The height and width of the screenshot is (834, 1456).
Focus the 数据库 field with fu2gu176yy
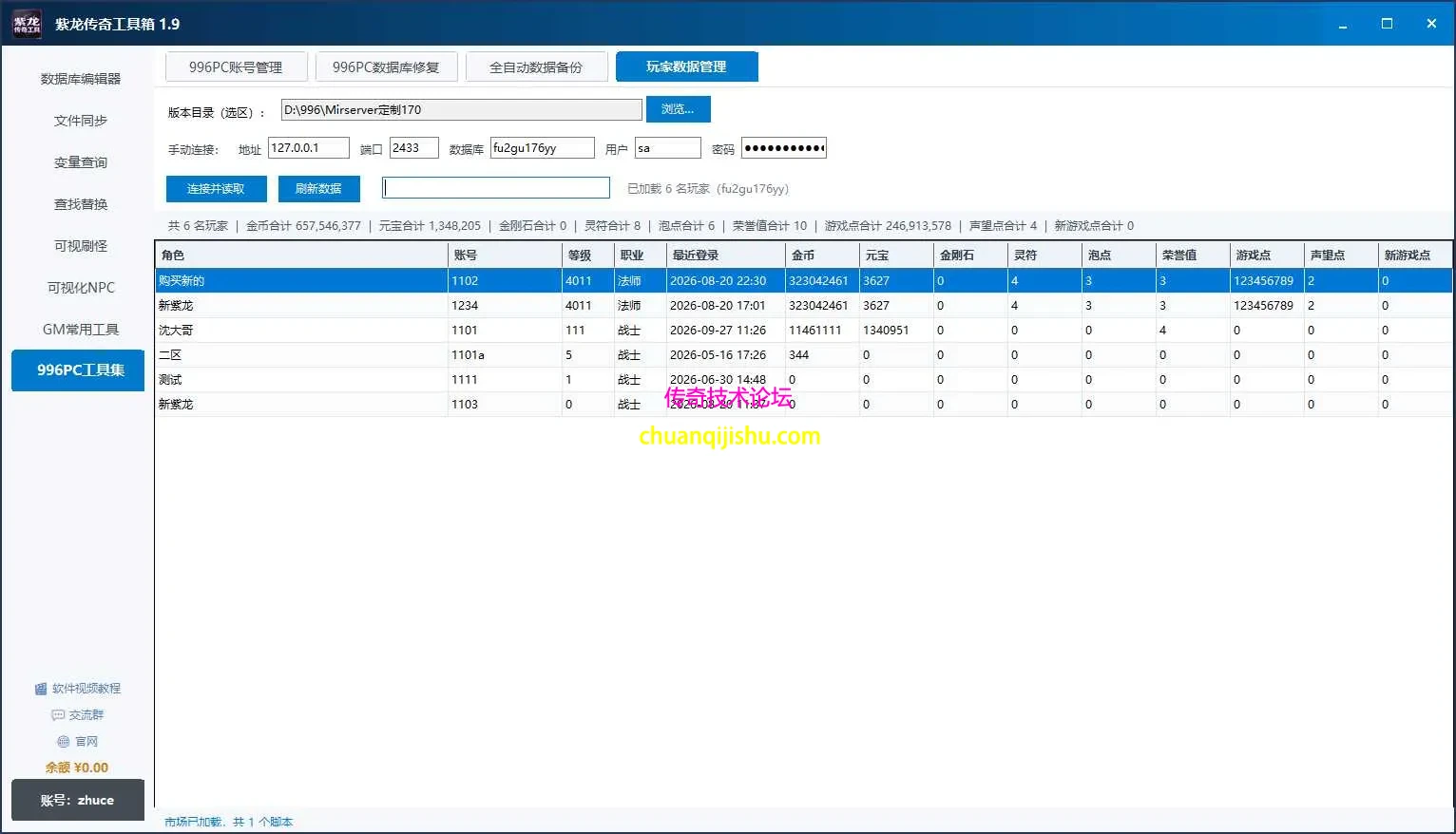tap(543, 148)
